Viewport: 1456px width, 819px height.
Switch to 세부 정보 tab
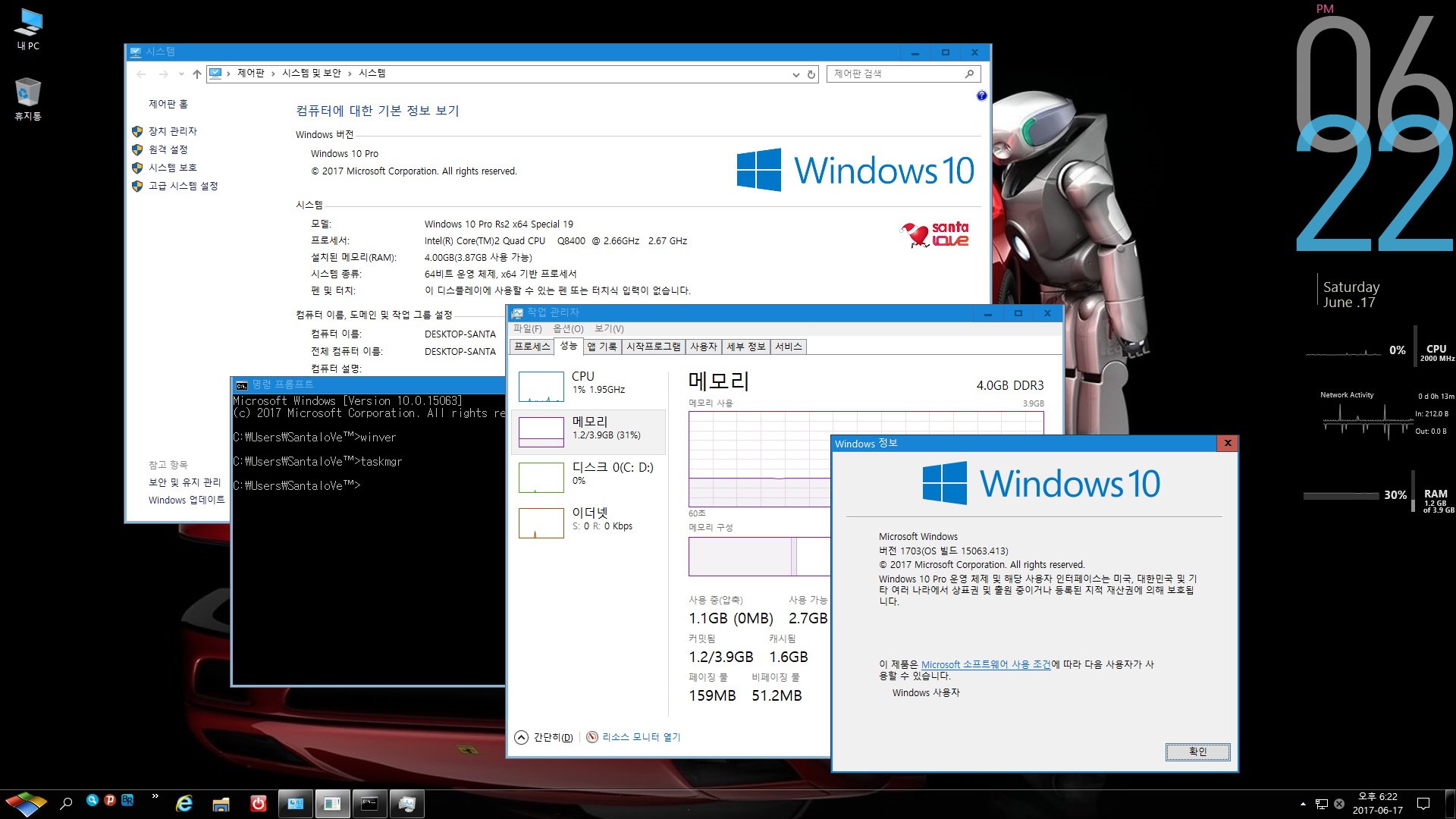point(745,347)
